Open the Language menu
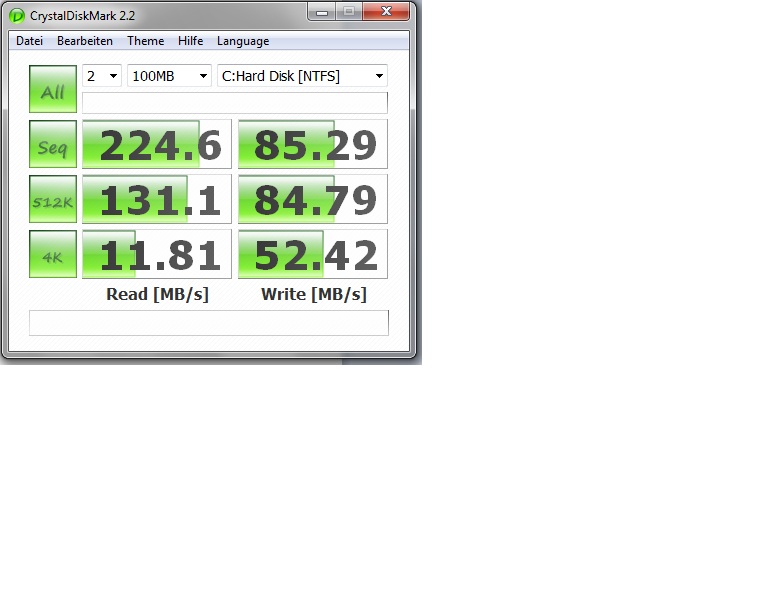Image resolution: width=768 pixels, height=614 pixels. click(x=243, y=41)
